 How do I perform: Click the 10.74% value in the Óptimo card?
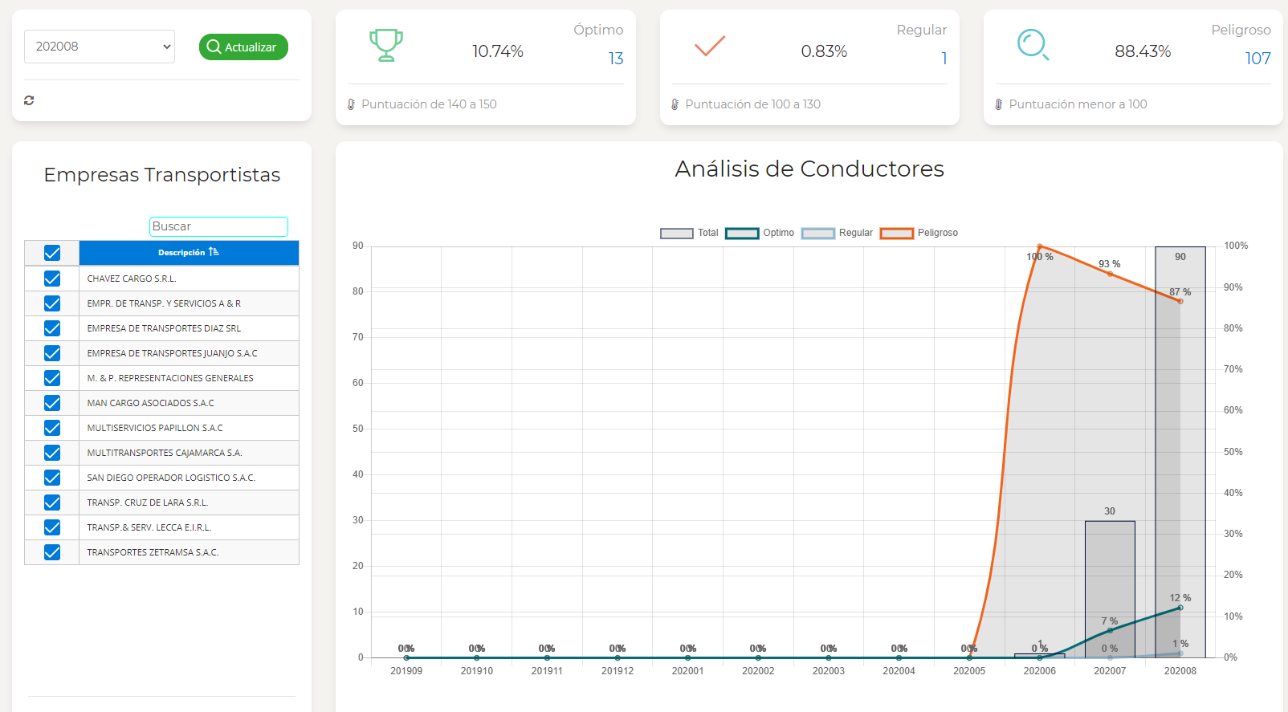[498, 51]
